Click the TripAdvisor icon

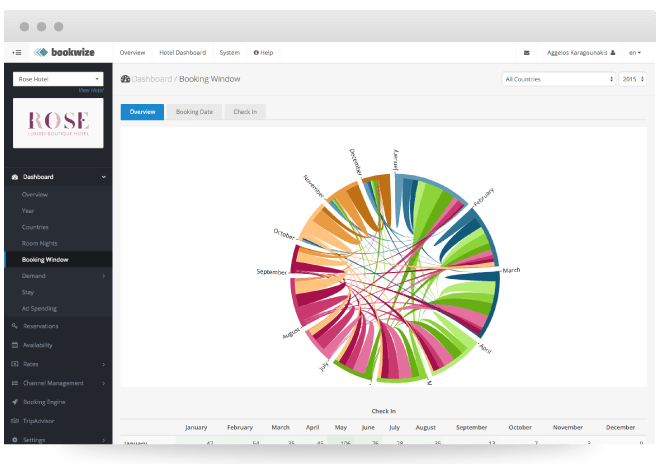(x=15, y=421)
